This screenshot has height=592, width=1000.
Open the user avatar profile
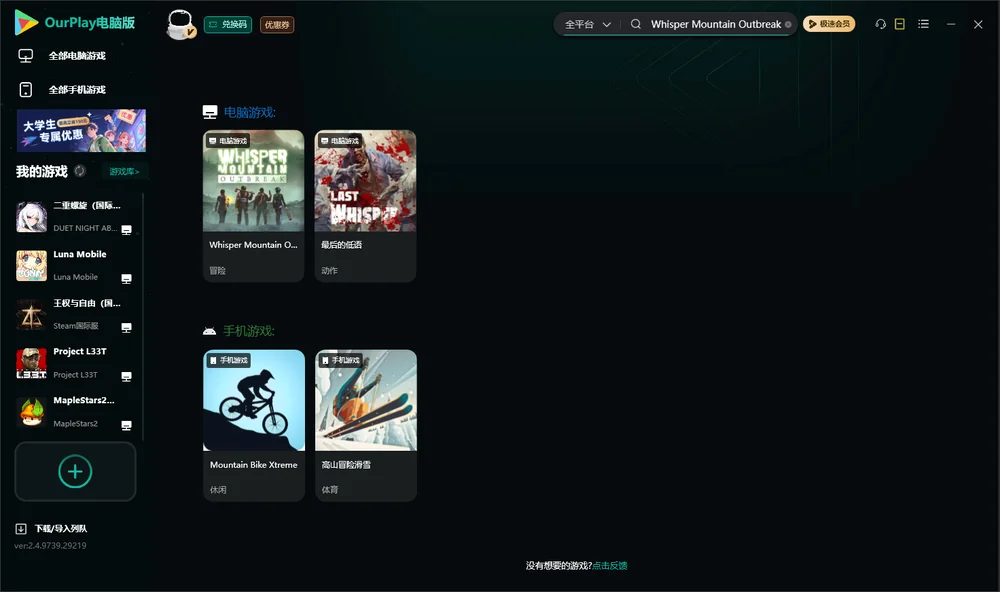point(180,24)
